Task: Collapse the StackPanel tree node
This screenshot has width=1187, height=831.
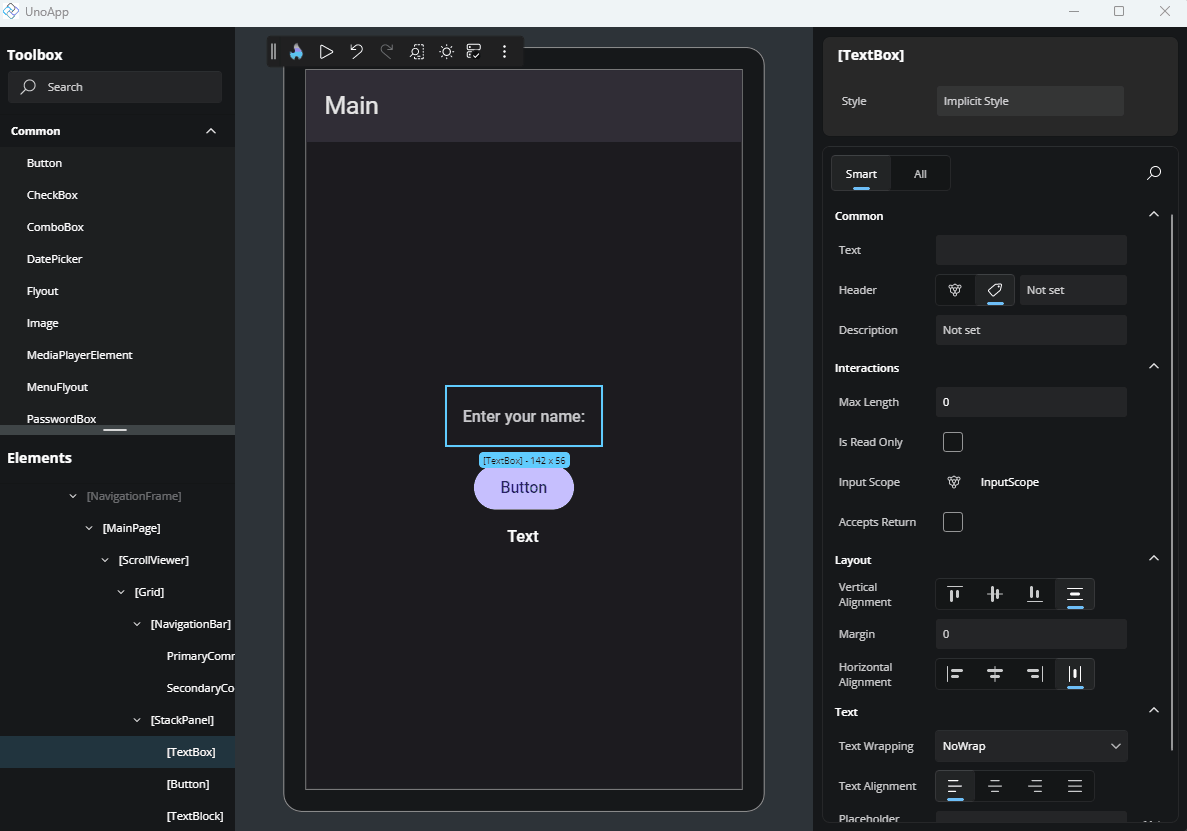Action: pos(138,720)
